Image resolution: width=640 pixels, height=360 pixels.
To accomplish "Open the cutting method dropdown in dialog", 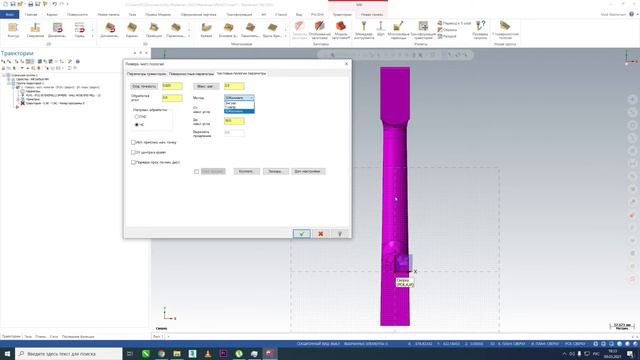I will click(x=239, y=98).
